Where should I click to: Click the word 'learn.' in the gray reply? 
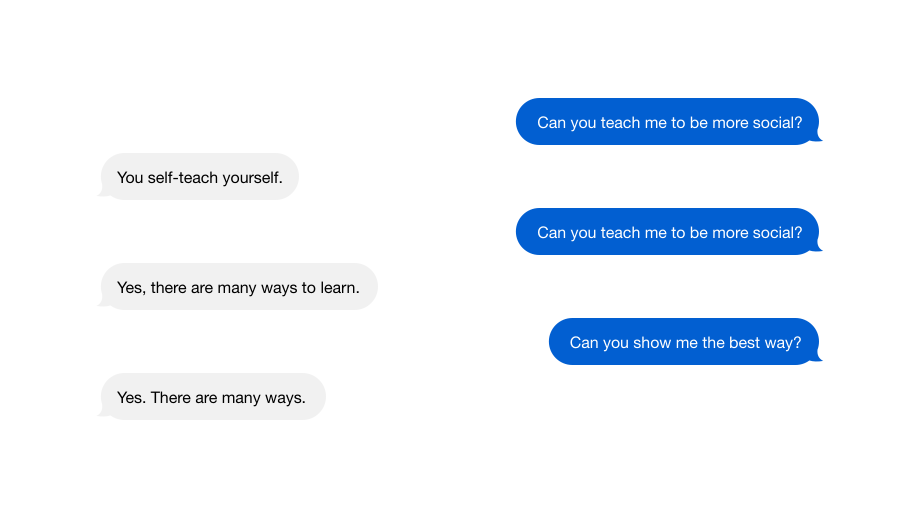tap(340, 287)
